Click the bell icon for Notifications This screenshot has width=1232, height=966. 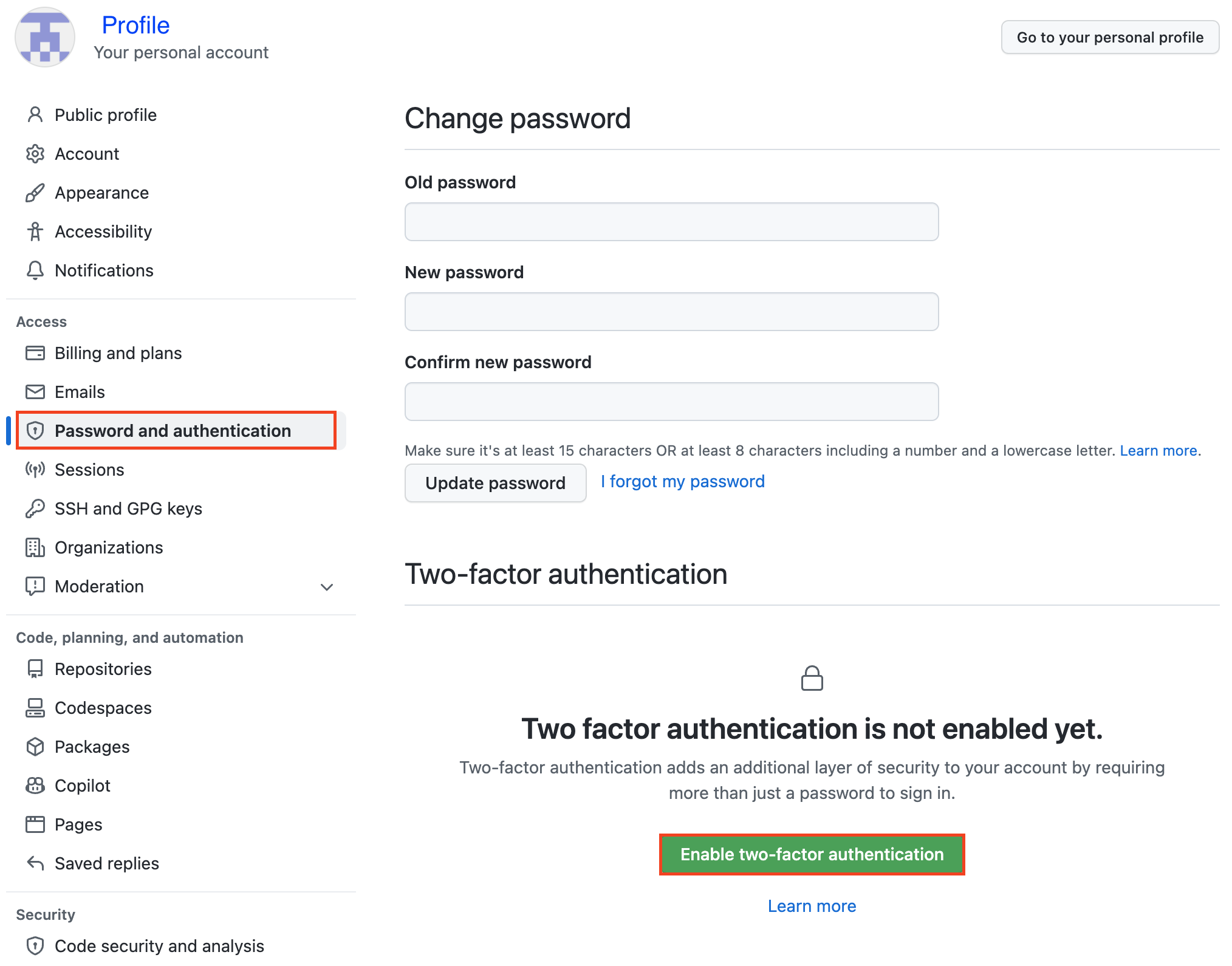tap(35, 270)
